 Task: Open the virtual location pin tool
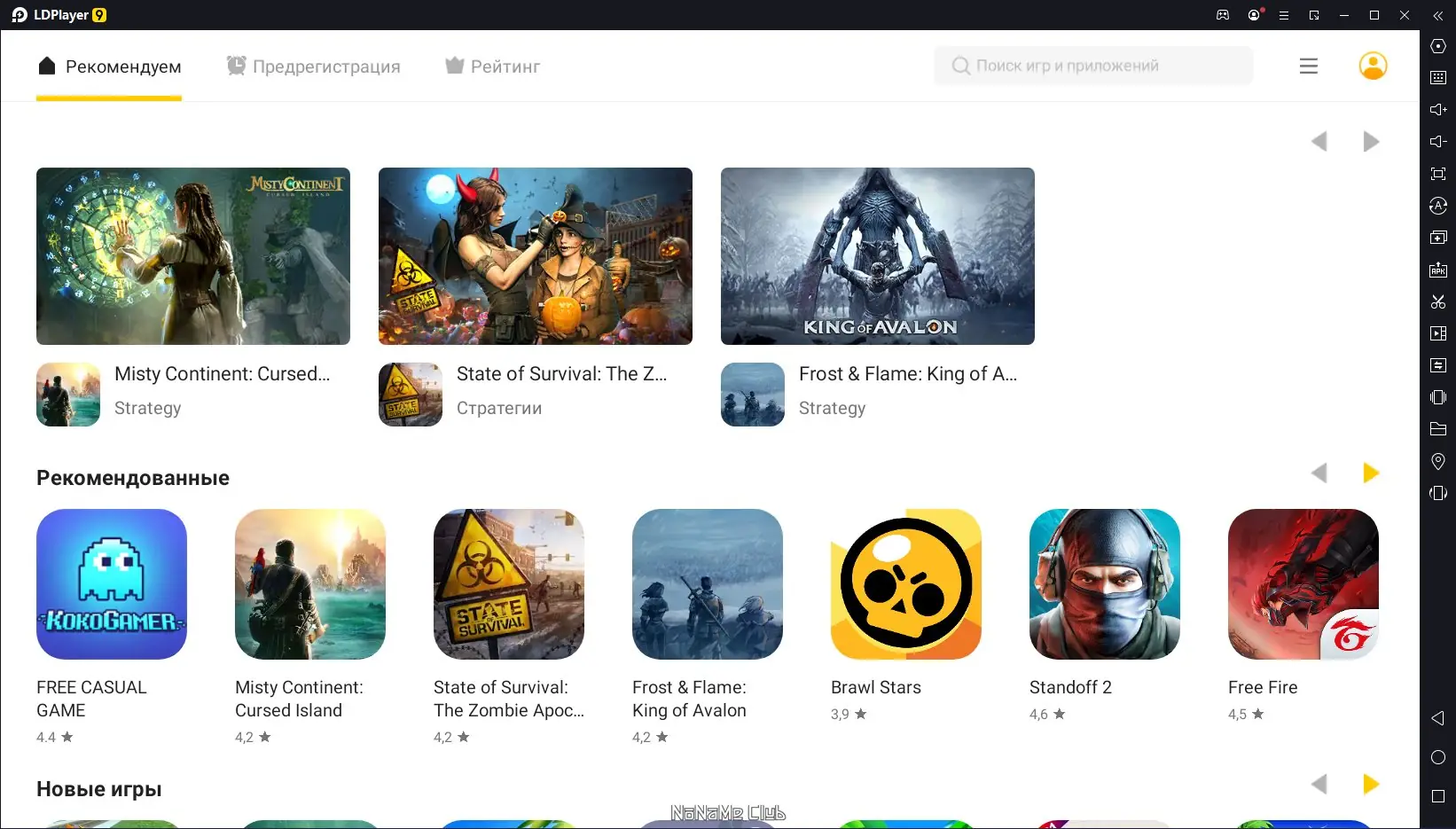point(1438,461)
